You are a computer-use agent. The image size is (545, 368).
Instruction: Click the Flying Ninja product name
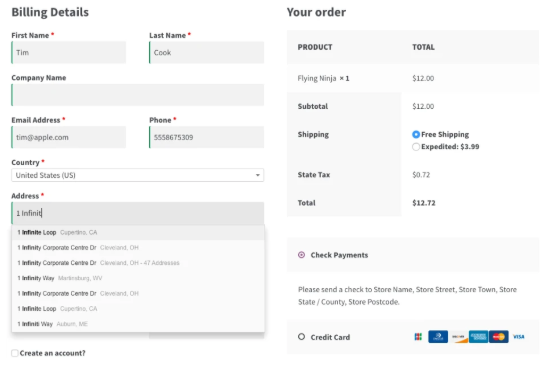click(x=317, y=79)
